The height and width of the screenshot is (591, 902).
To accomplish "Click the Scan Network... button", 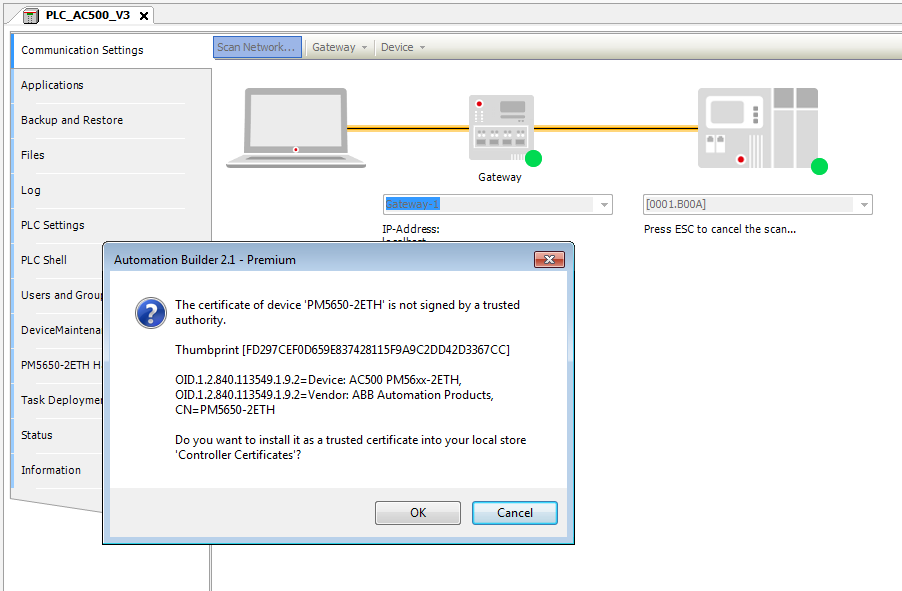I will (x=257, y=47).
